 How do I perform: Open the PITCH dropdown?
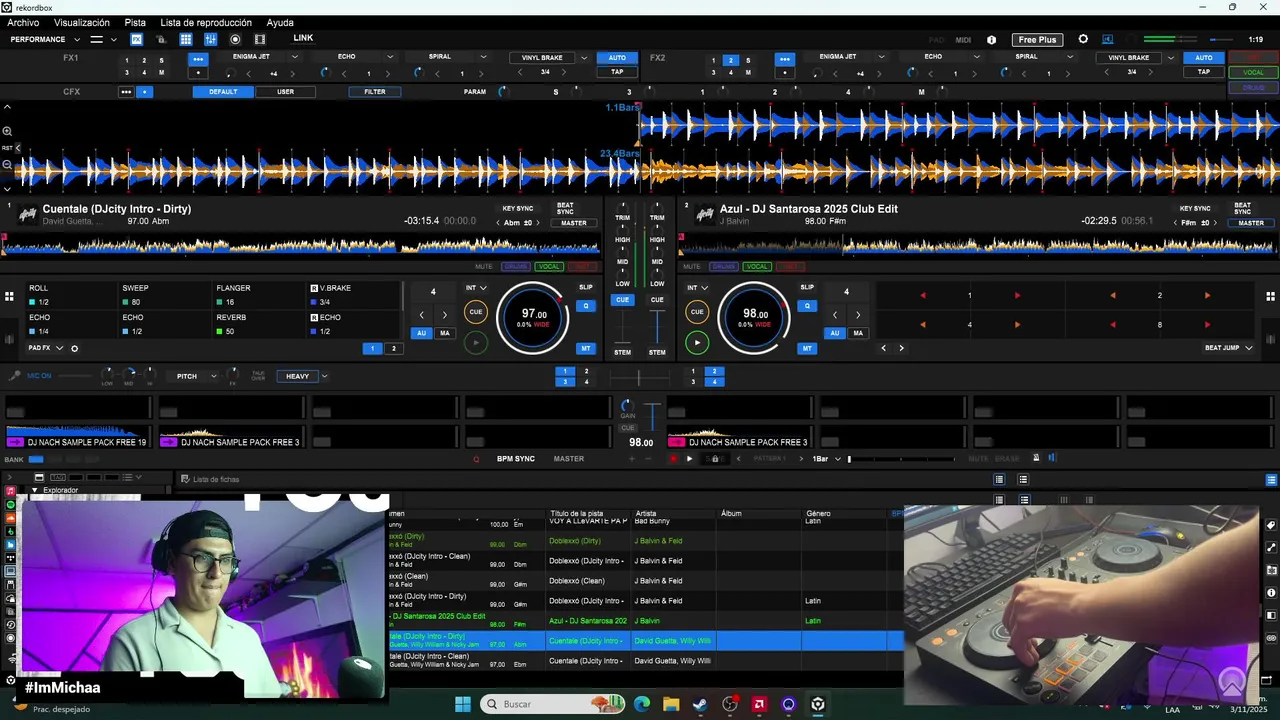pos(213,376)
